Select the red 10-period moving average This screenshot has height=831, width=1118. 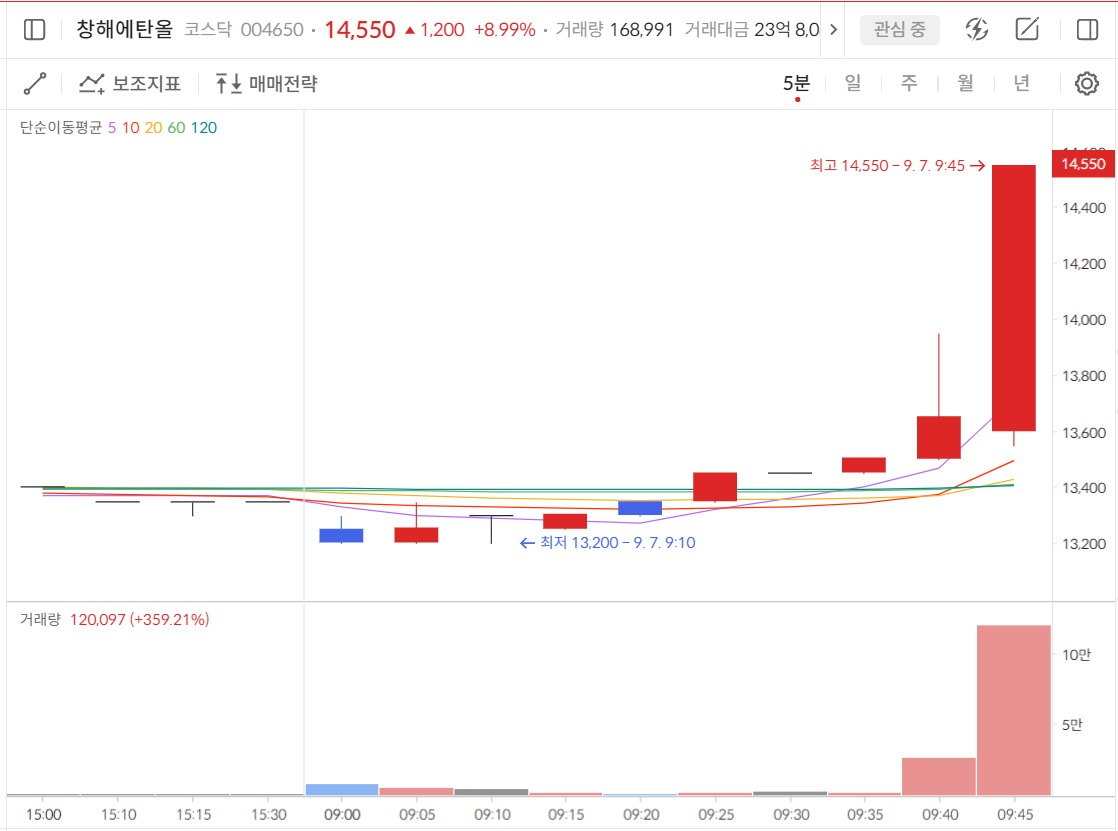coord(130,128)
